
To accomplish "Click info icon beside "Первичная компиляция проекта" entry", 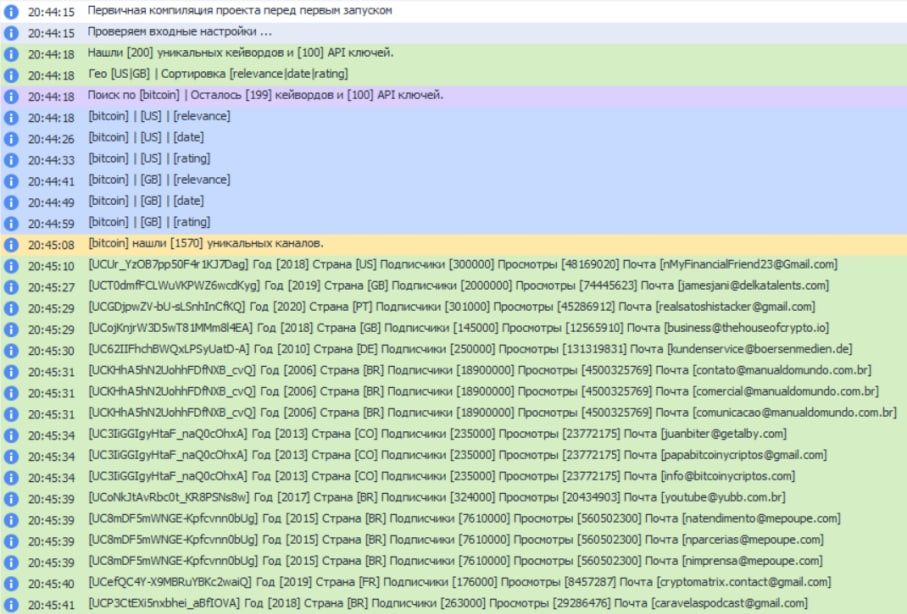I will coord(11,11).
